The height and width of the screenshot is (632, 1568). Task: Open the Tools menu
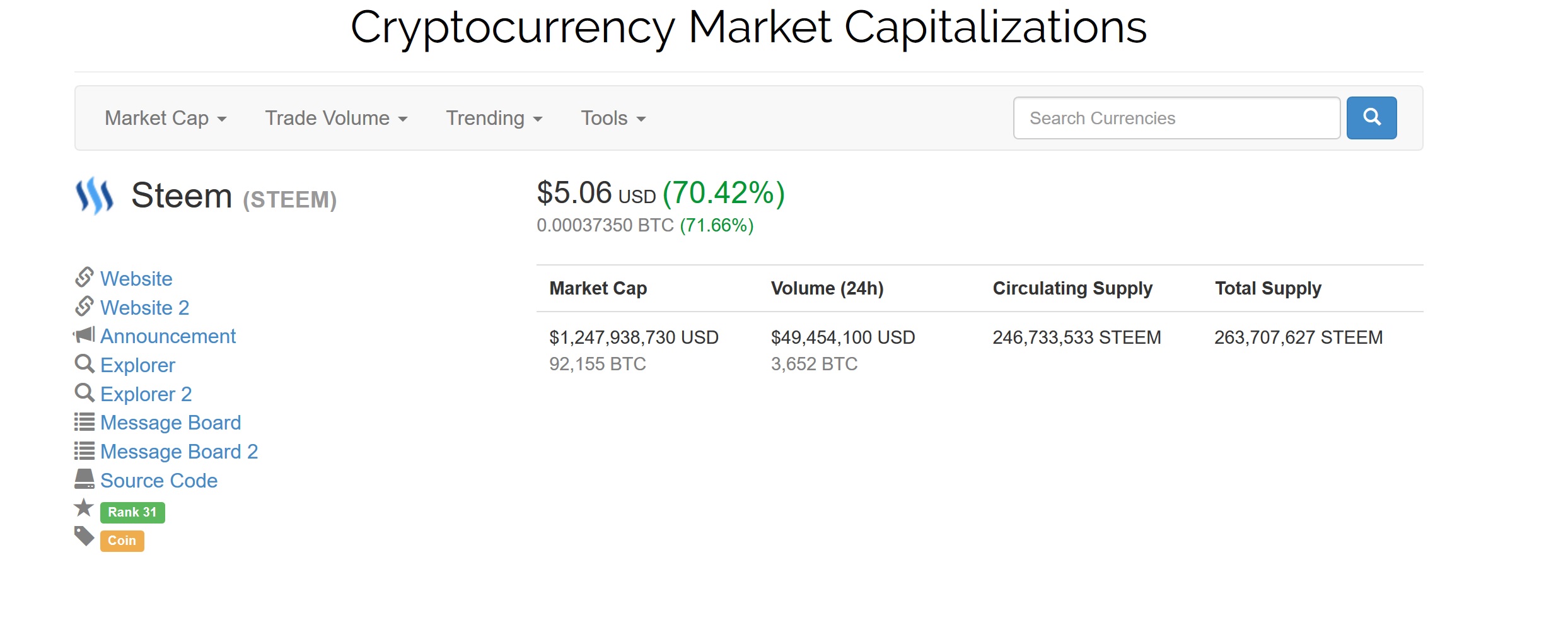point(613,119)
